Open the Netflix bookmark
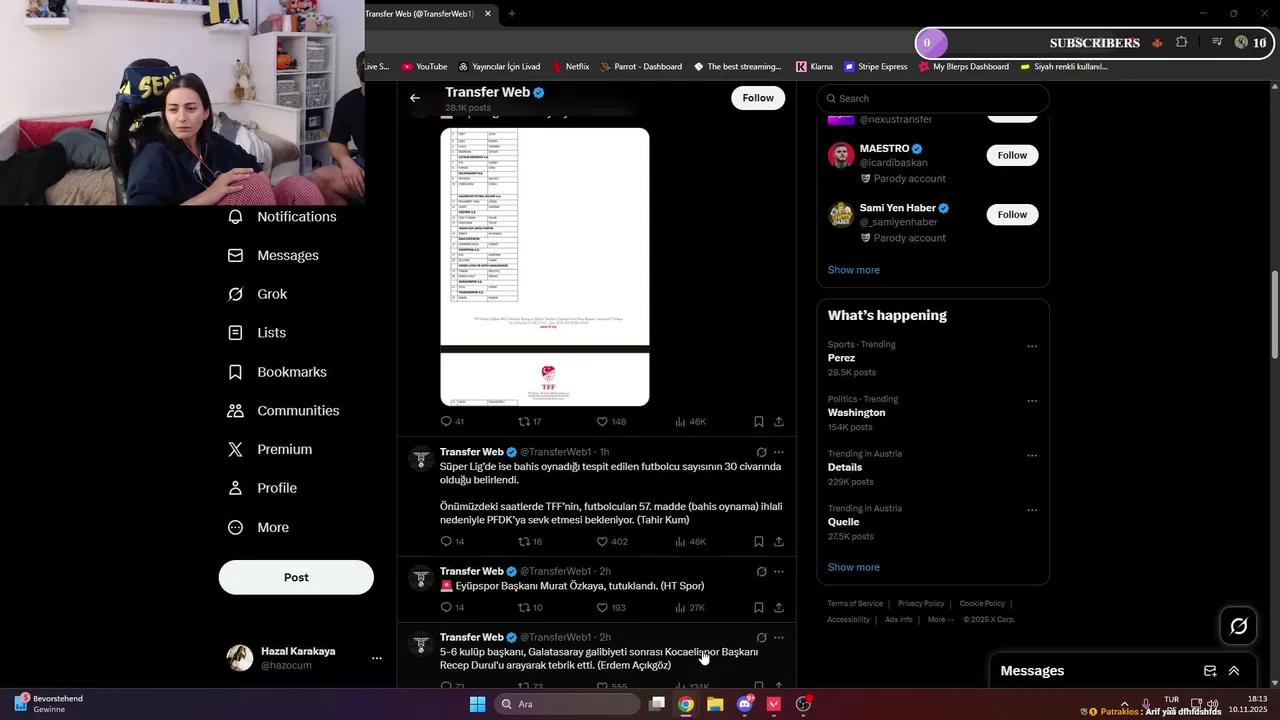 point(571,67)
